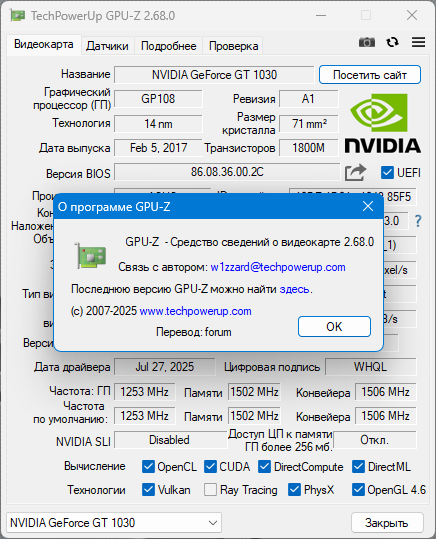Click the BIOS version field

227,172
